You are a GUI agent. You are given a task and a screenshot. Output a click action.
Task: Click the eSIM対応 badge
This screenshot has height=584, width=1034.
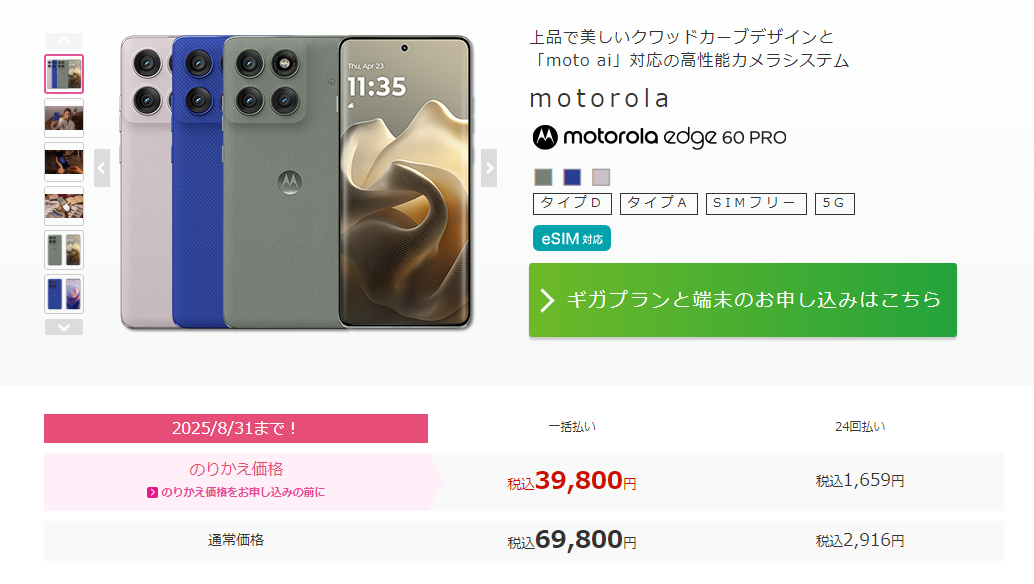572,239
